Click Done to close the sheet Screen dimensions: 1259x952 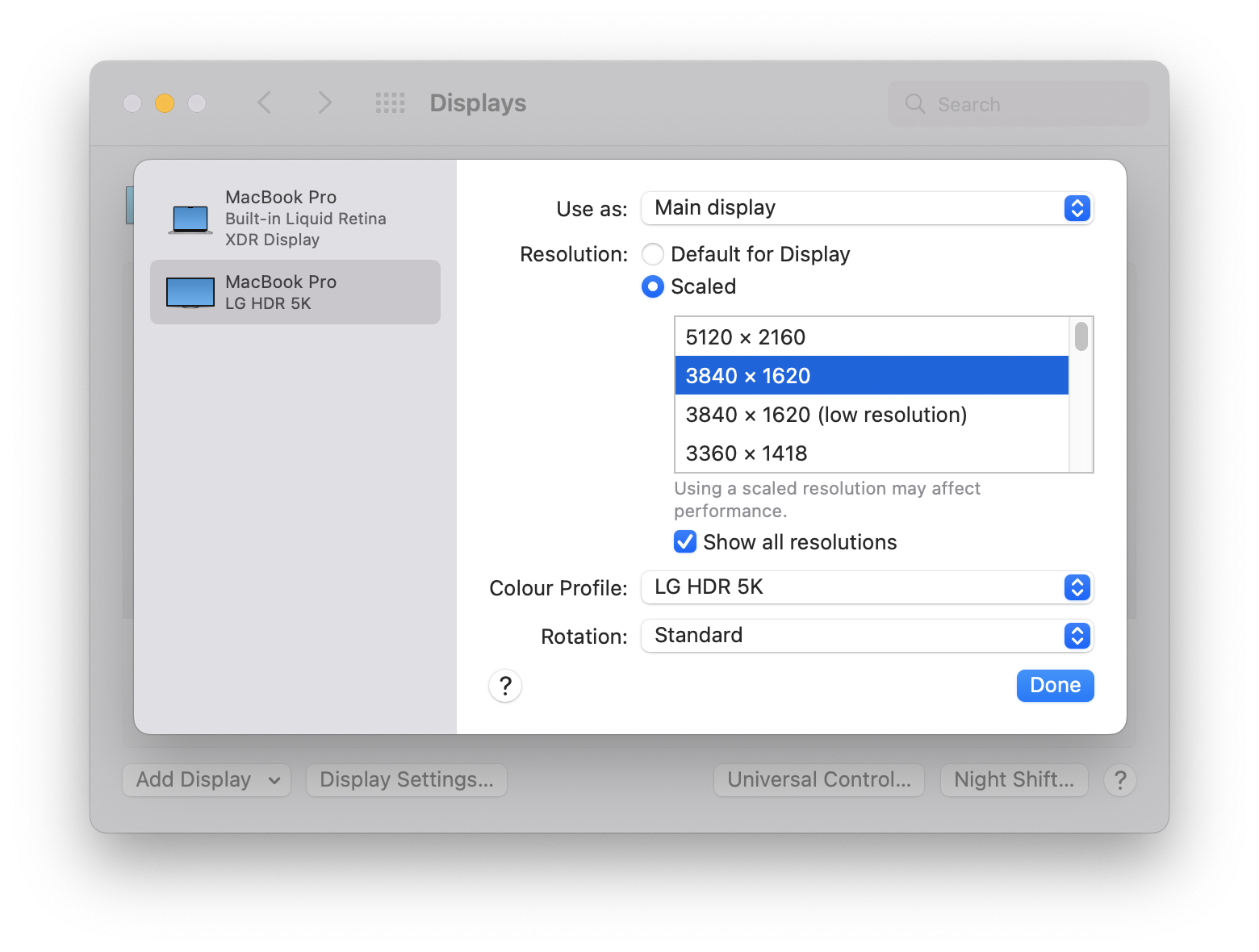(x=1055, y=686)
